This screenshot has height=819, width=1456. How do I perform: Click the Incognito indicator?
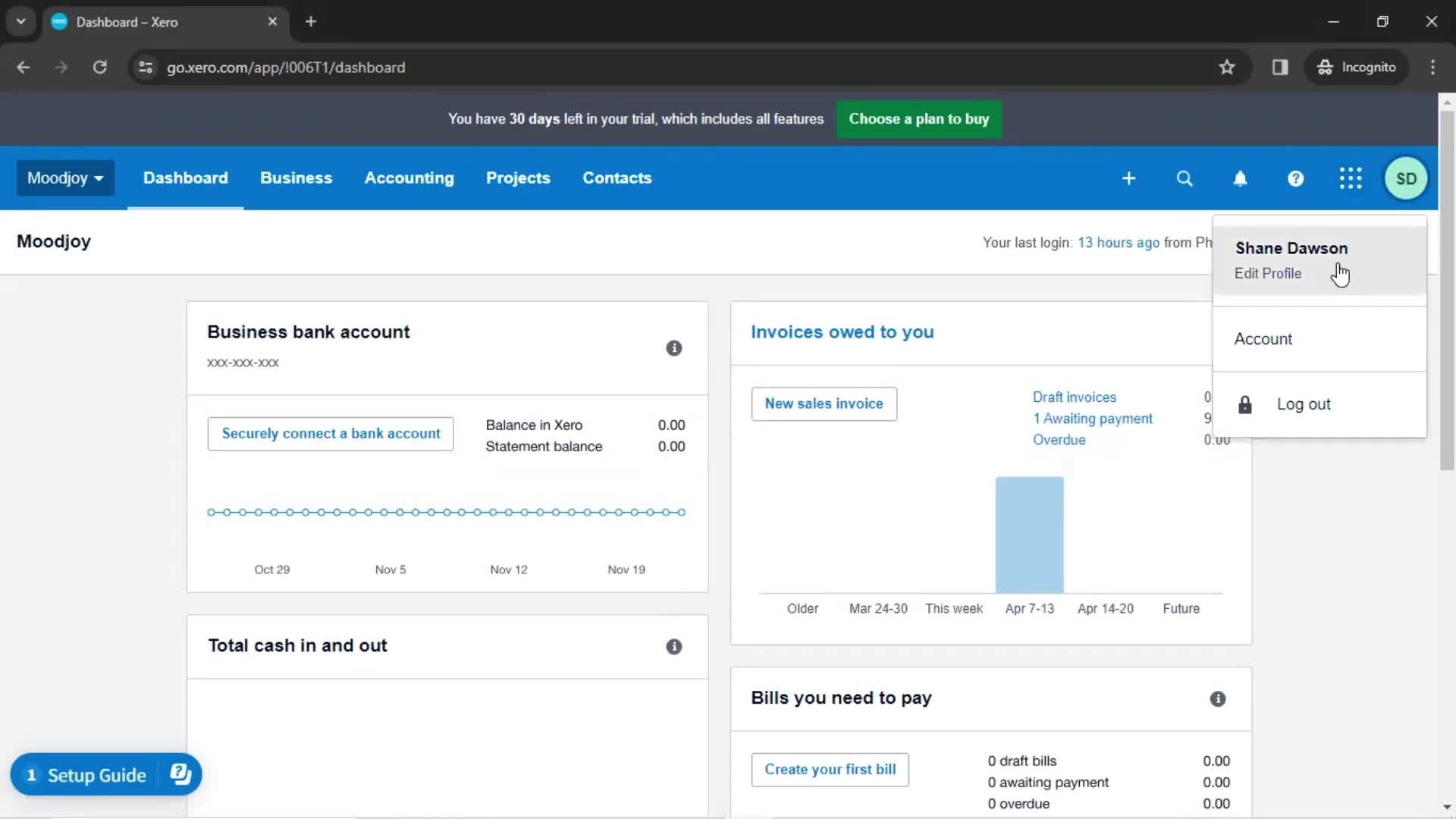1357,67
